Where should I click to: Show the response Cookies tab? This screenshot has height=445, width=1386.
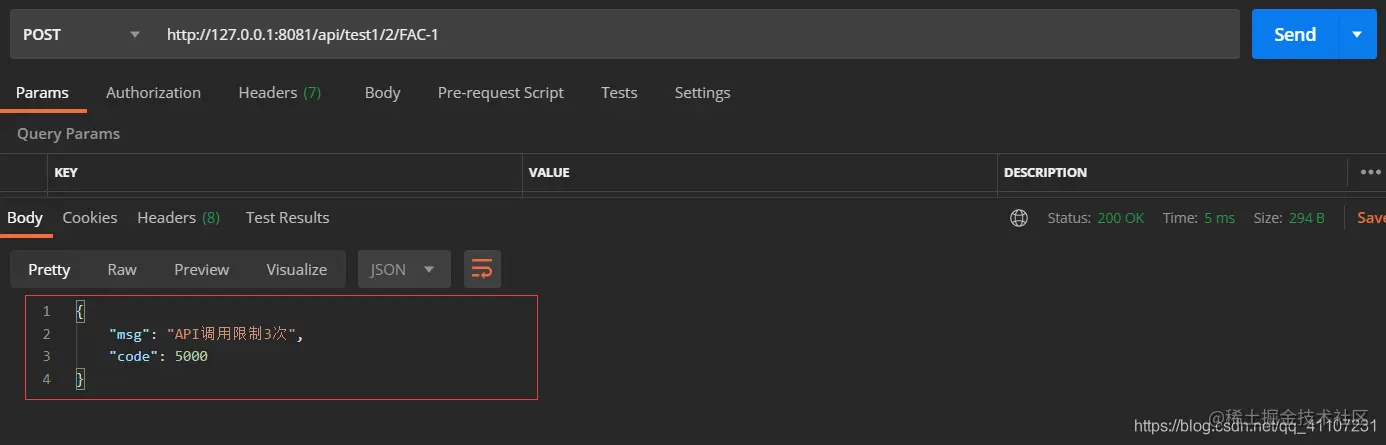tap(90, 217)
